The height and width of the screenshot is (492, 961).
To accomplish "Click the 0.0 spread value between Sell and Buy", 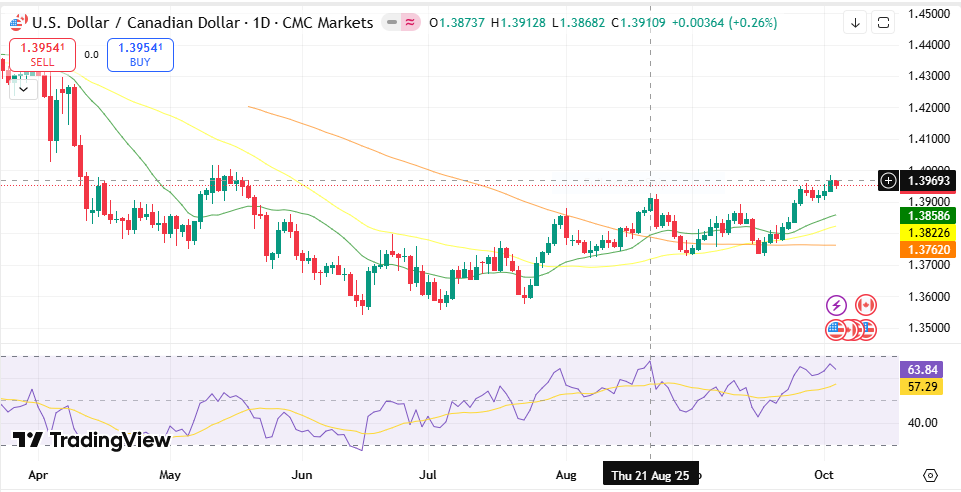I will 91,55.
